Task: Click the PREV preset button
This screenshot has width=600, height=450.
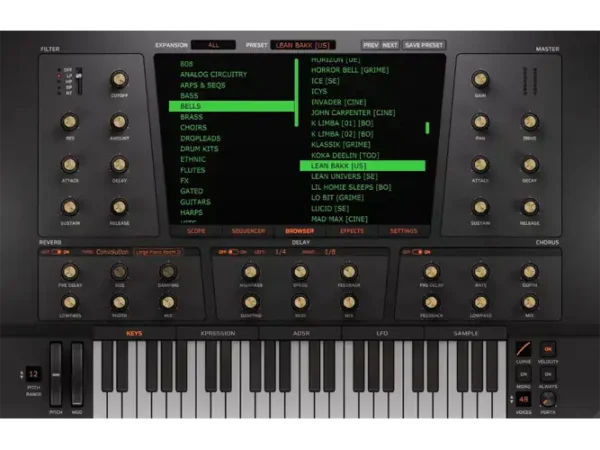Action: click(370, 45)
